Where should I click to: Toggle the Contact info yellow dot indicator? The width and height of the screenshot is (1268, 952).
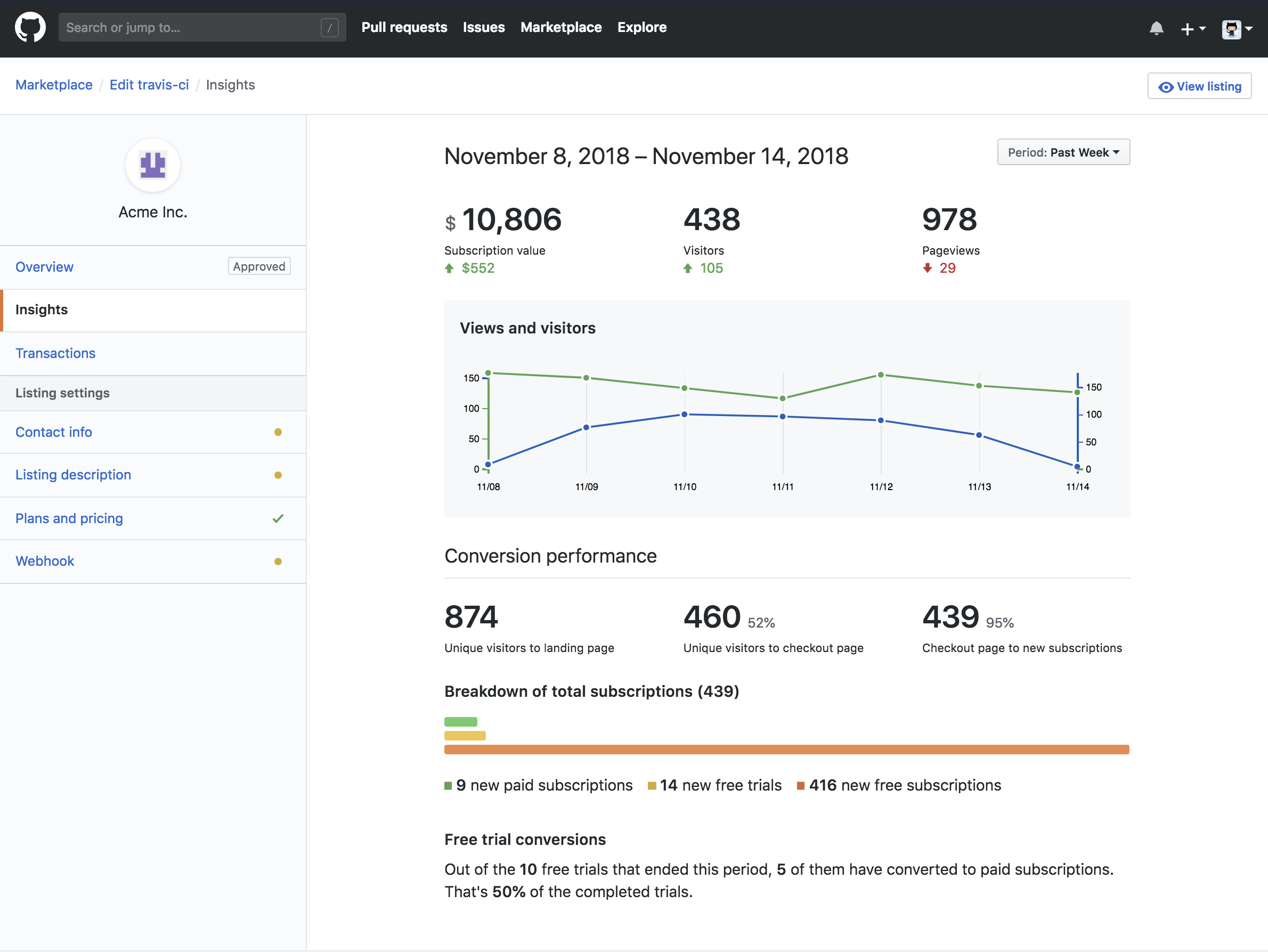tap(280, 432)
